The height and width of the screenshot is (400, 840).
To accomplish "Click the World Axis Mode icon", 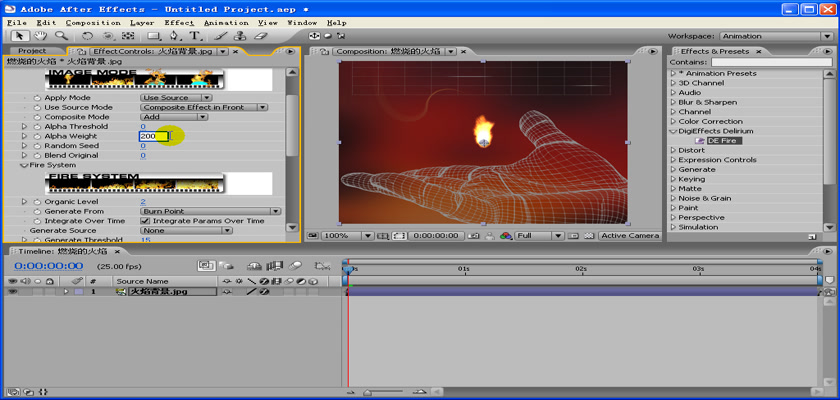I will point(327,36).
